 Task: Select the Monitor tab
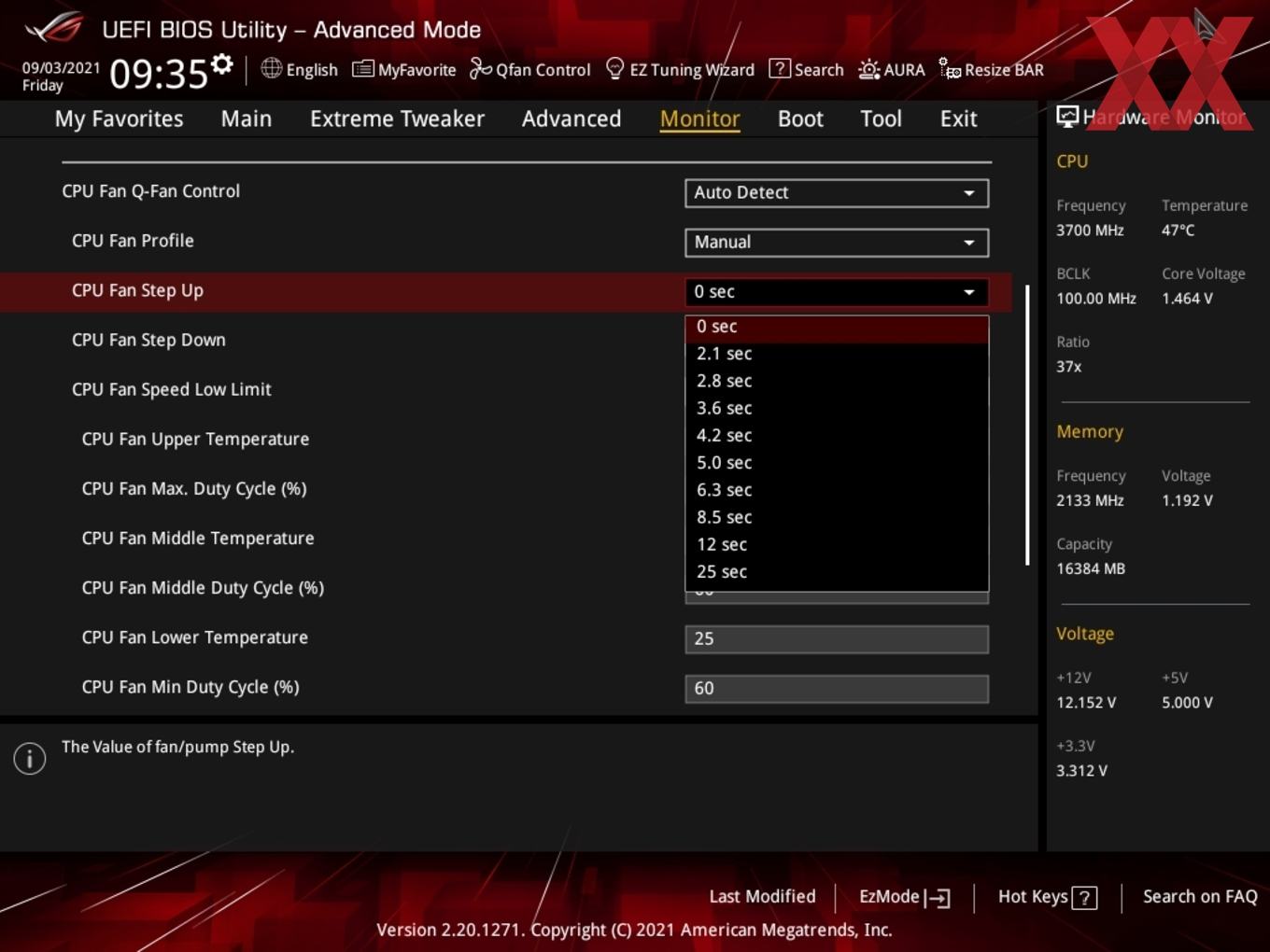pyautogui.click(x=699, y=119)
